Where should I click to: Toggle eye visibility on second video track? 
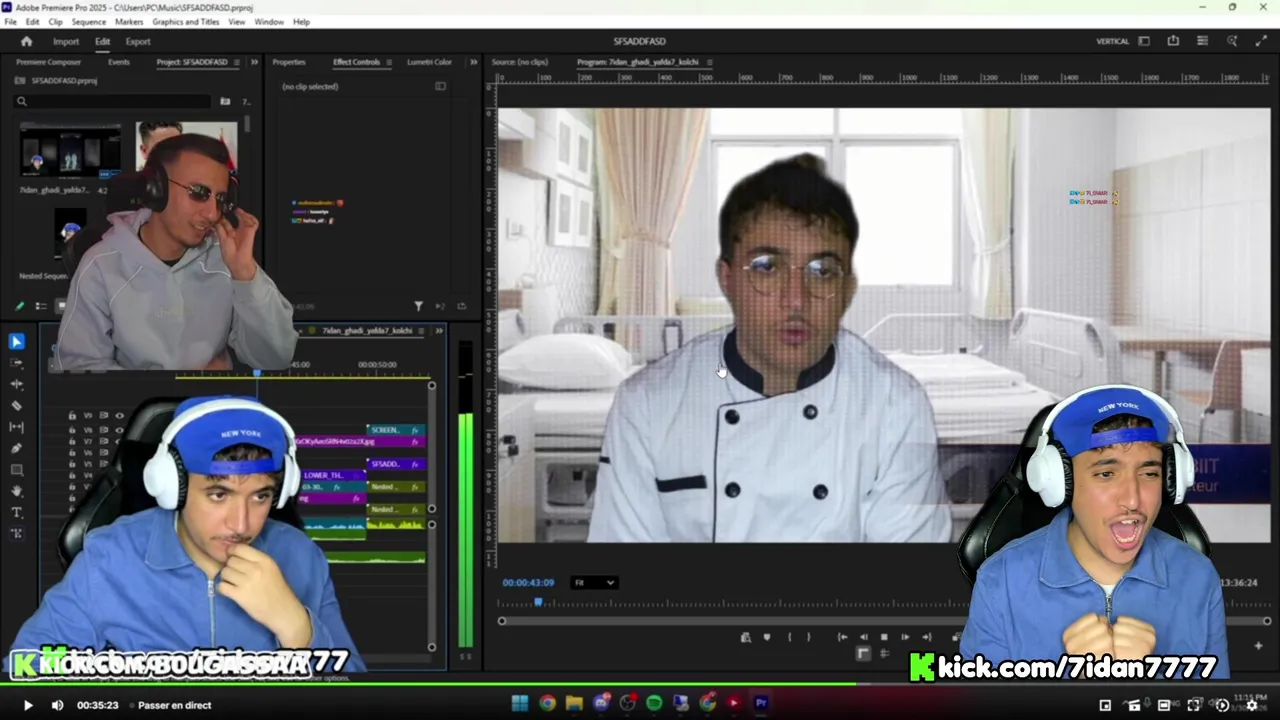click(x=119, y=429)
